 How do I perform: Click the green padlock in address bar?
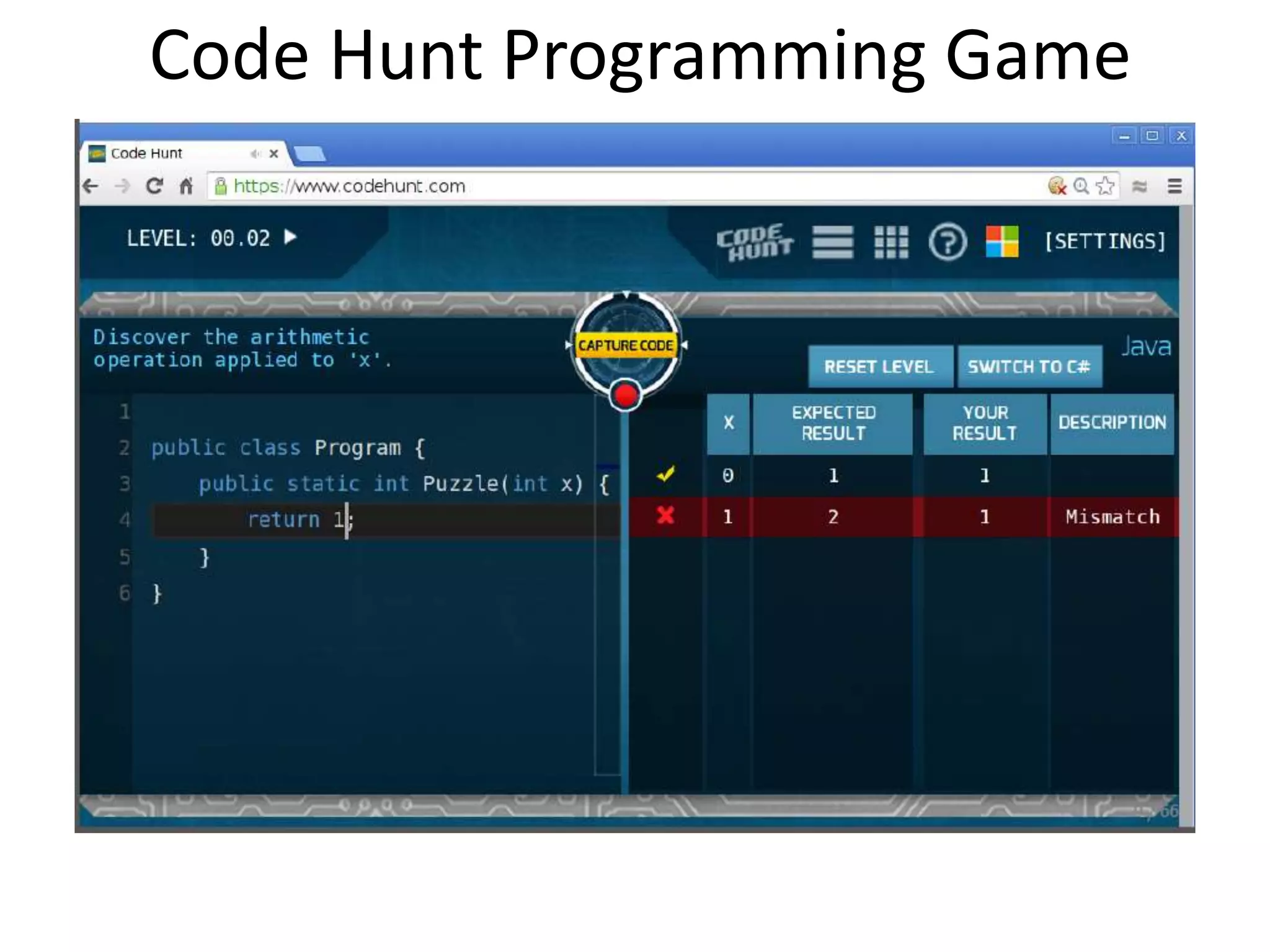220,186
